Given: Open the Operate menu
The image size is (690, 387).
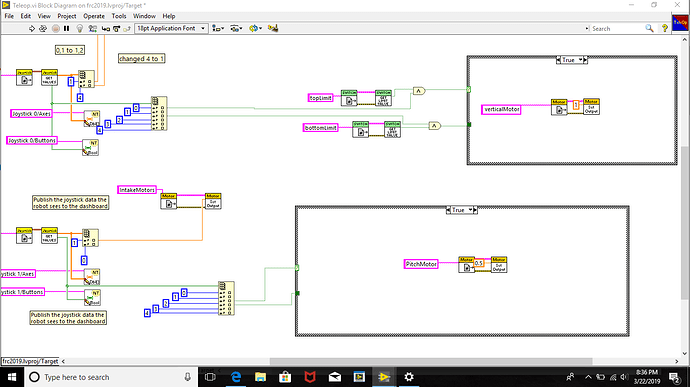Looking at the screenshot, I should pyautogui.click(x=94, y=16).
